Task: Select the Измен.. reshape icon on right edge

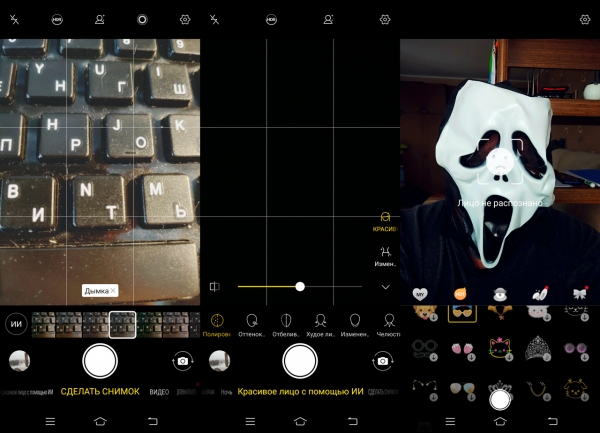Action: (385, 256)
